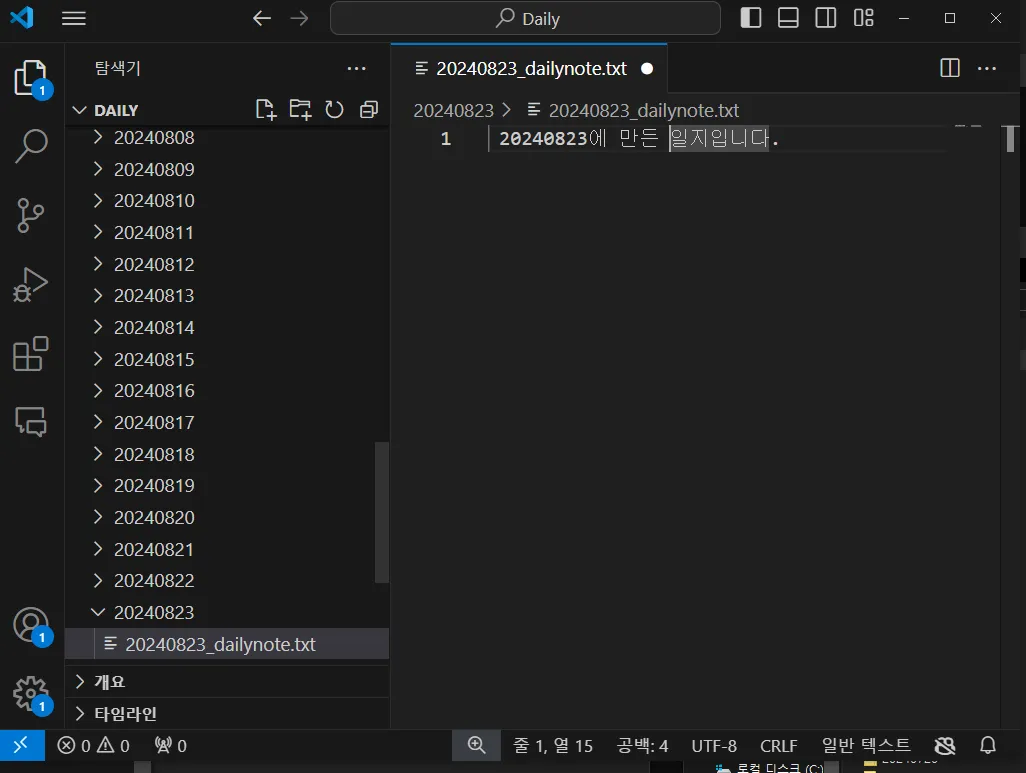Screen dimensions: 1026x773
Task: Open the Search view in activity bar
Action: click(x=31, y=146)
